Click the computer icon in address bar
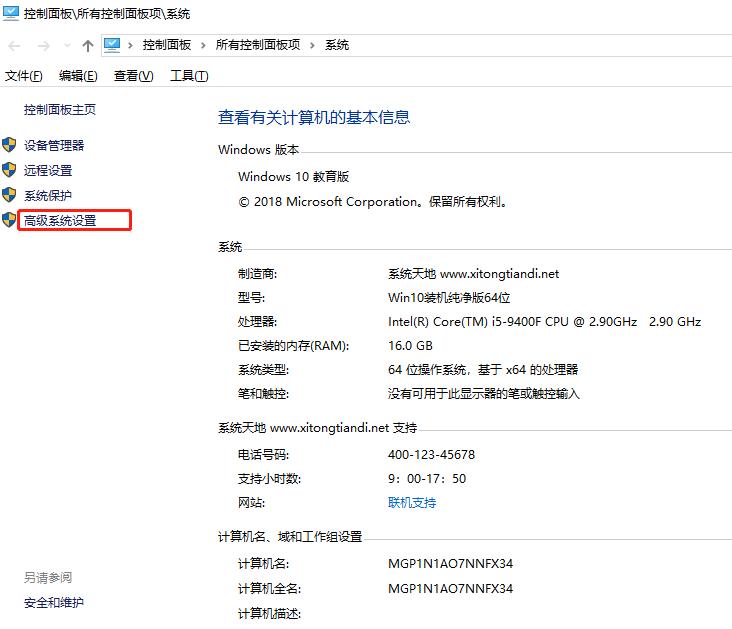Image resolution: width=732 pixels, height=629 pixels. click(x=112, y=45)
